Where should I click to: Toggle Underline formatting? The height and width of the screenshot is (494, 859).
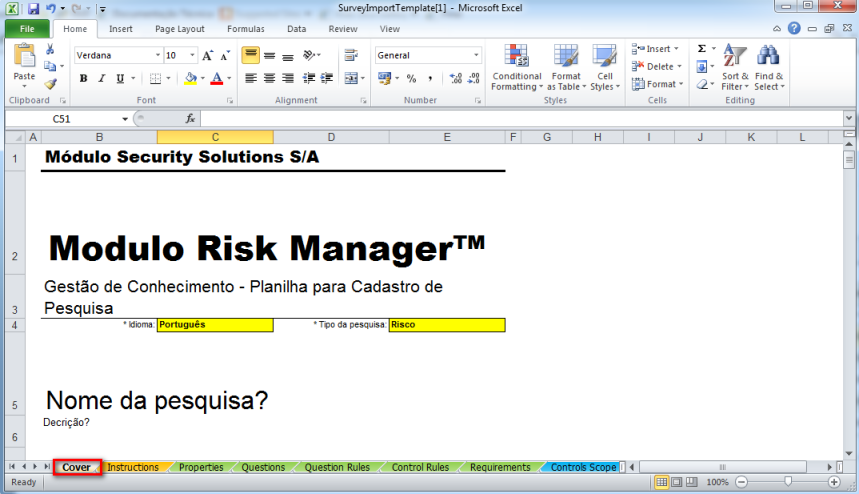point(120,78)
